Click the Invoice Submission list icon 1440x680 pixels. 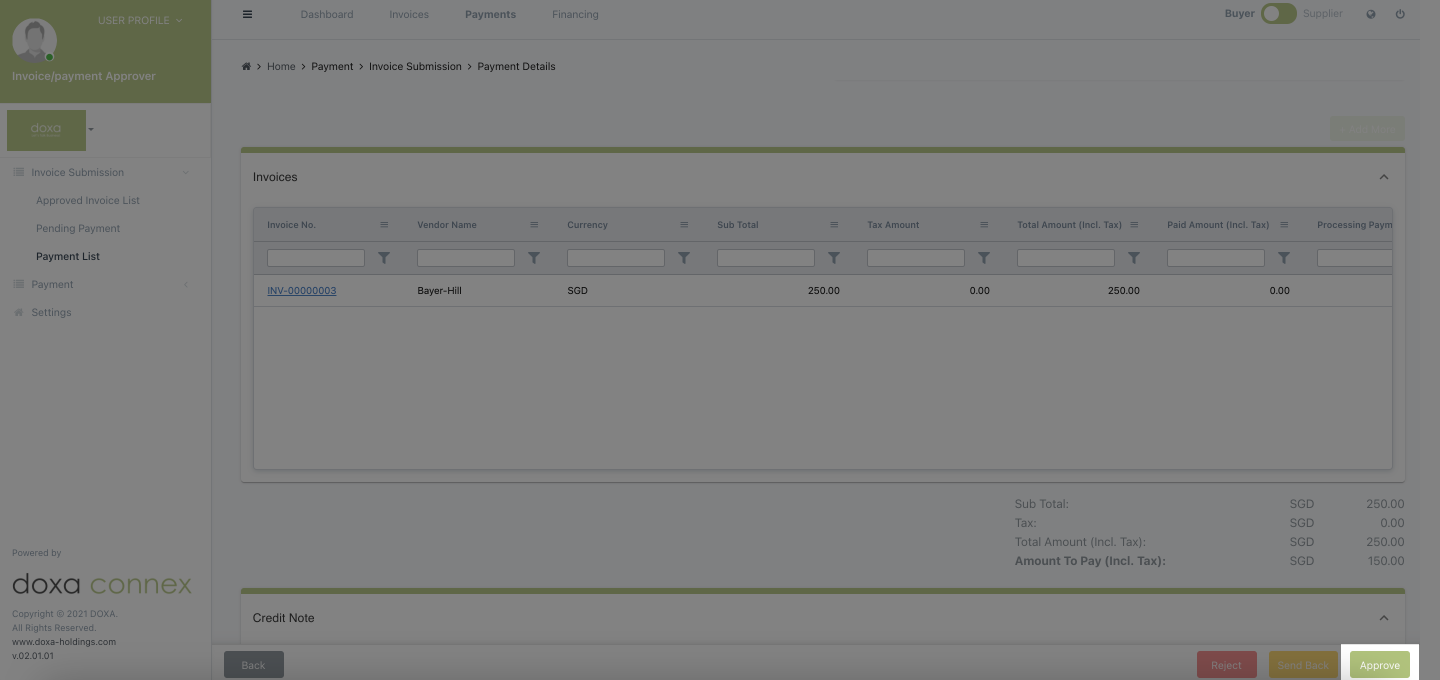[x=18, y=172]
